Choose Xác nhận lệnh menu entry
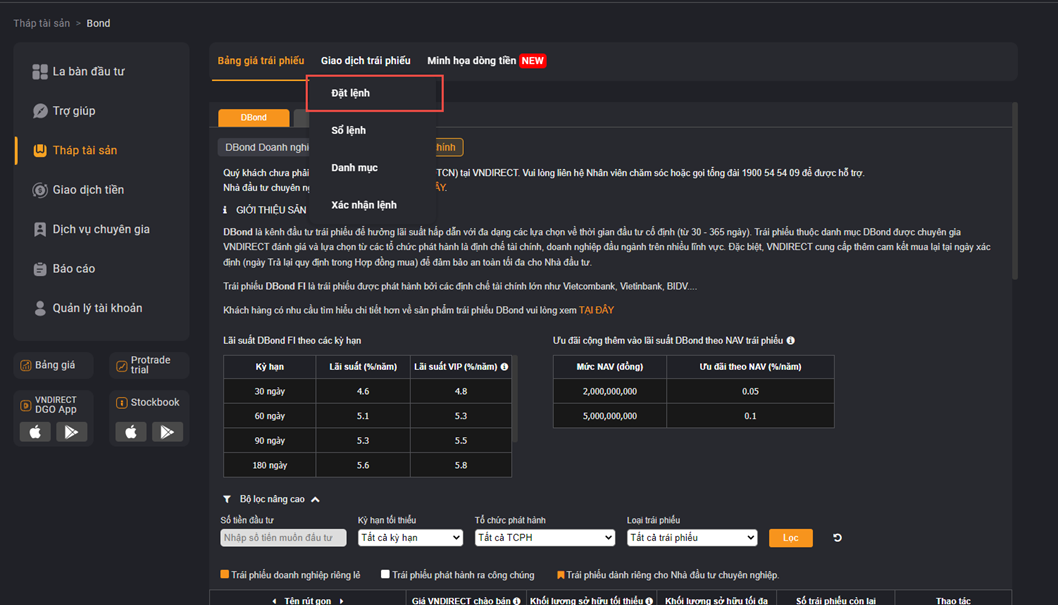The height and width of the screenshot is (605, 1058). 364,205
